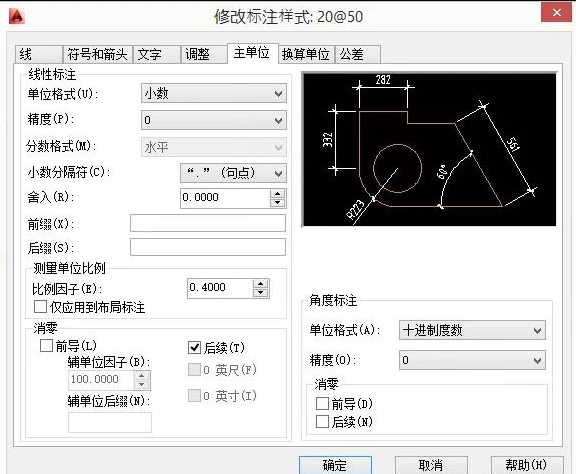Click the 帮助(H) button
The image size is (576, 474).
[x=527, y=465]
